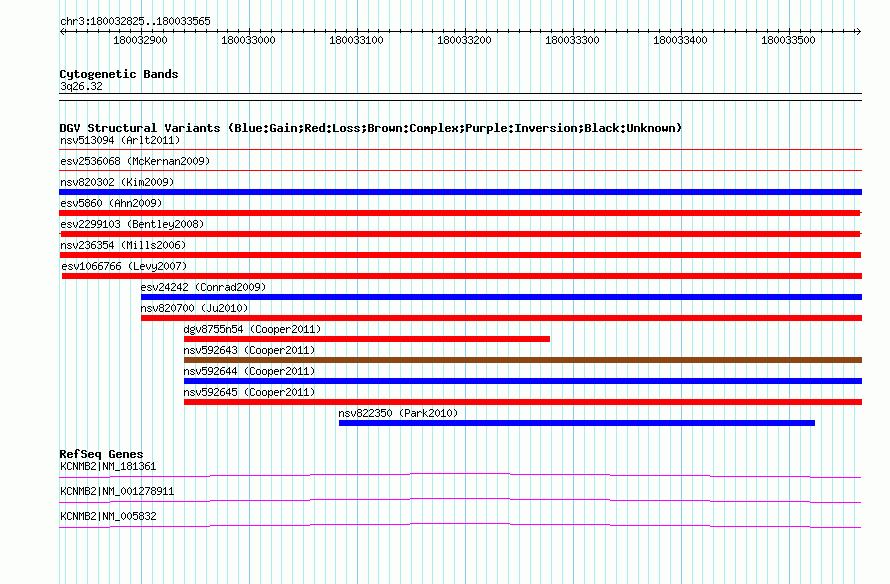
Task: Click the 3q26.32 band label
Action: [x=81, y=86]
